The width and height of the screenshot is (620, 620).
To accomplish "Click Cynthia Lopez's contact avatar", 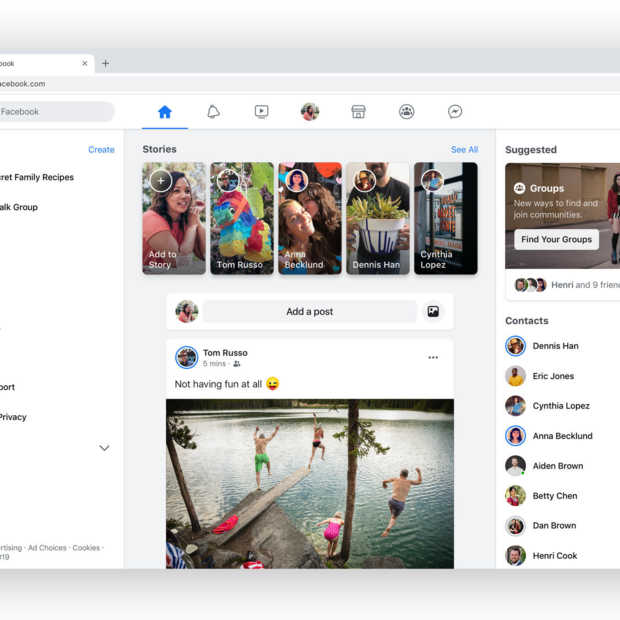I will (x=516, y=406).
